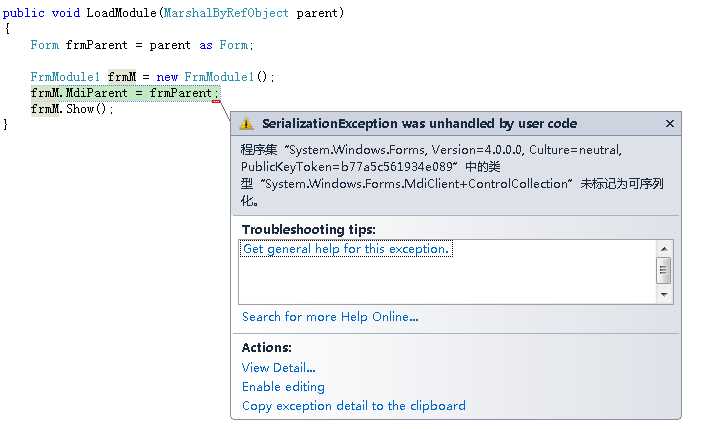Copy exception detail to the clipboard
702x429 pixels.
[353, 406]
